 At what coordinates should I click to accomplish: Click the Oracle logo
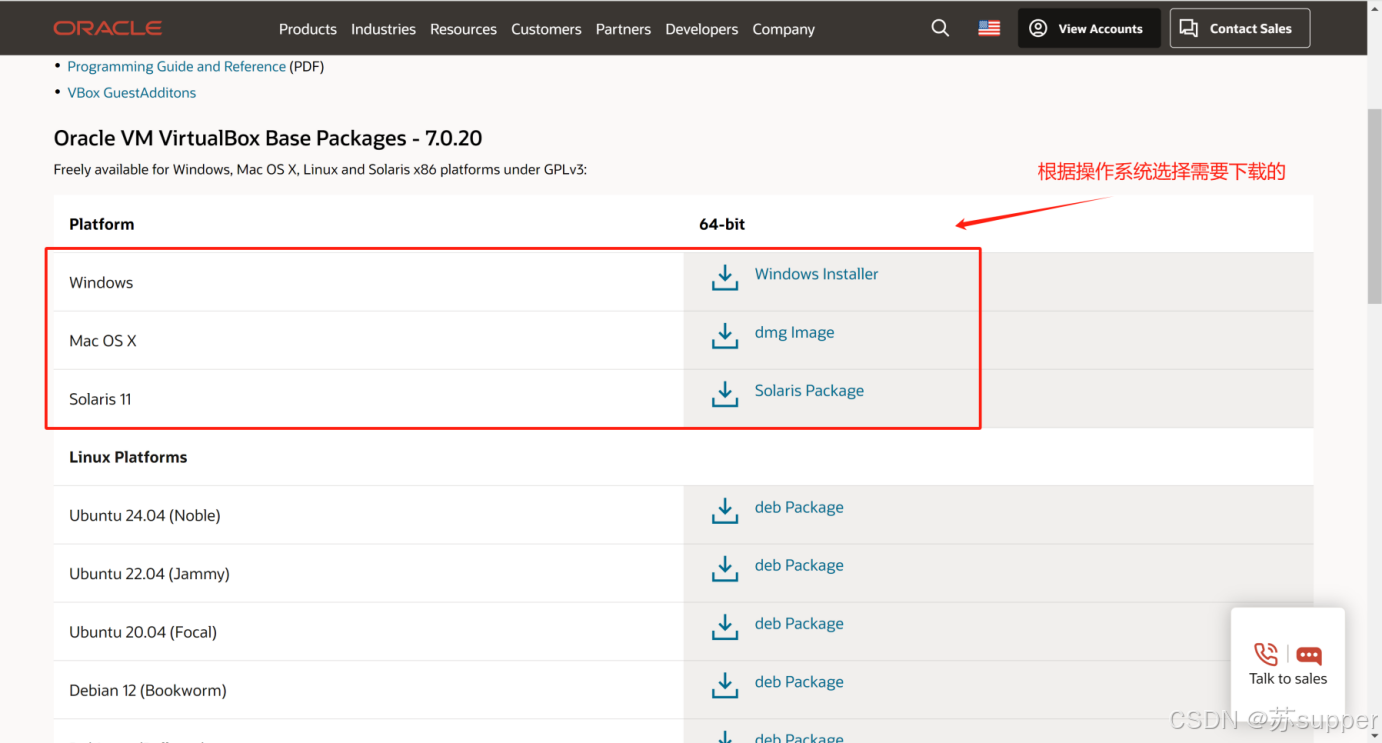(108, 28)
